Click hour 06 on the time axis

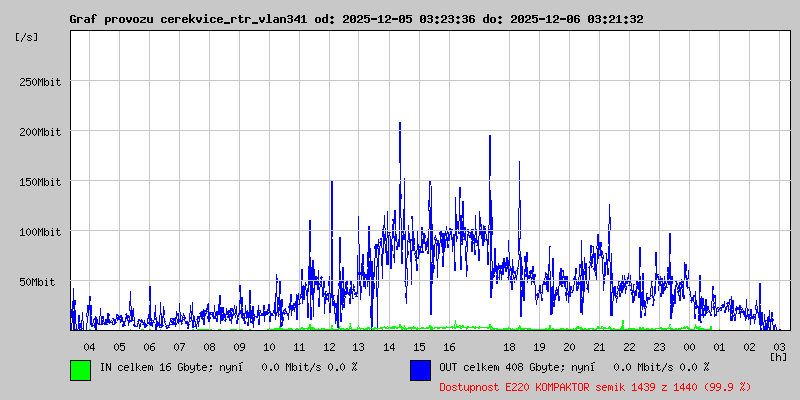pos(149,347)
